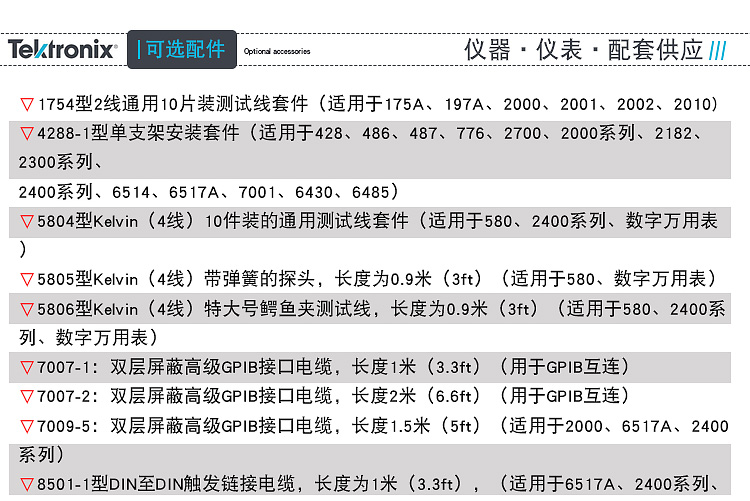Click the '列、数字万用表）' continuation line
This screenshot has height=501, width=750.
(x=88, y=338)
